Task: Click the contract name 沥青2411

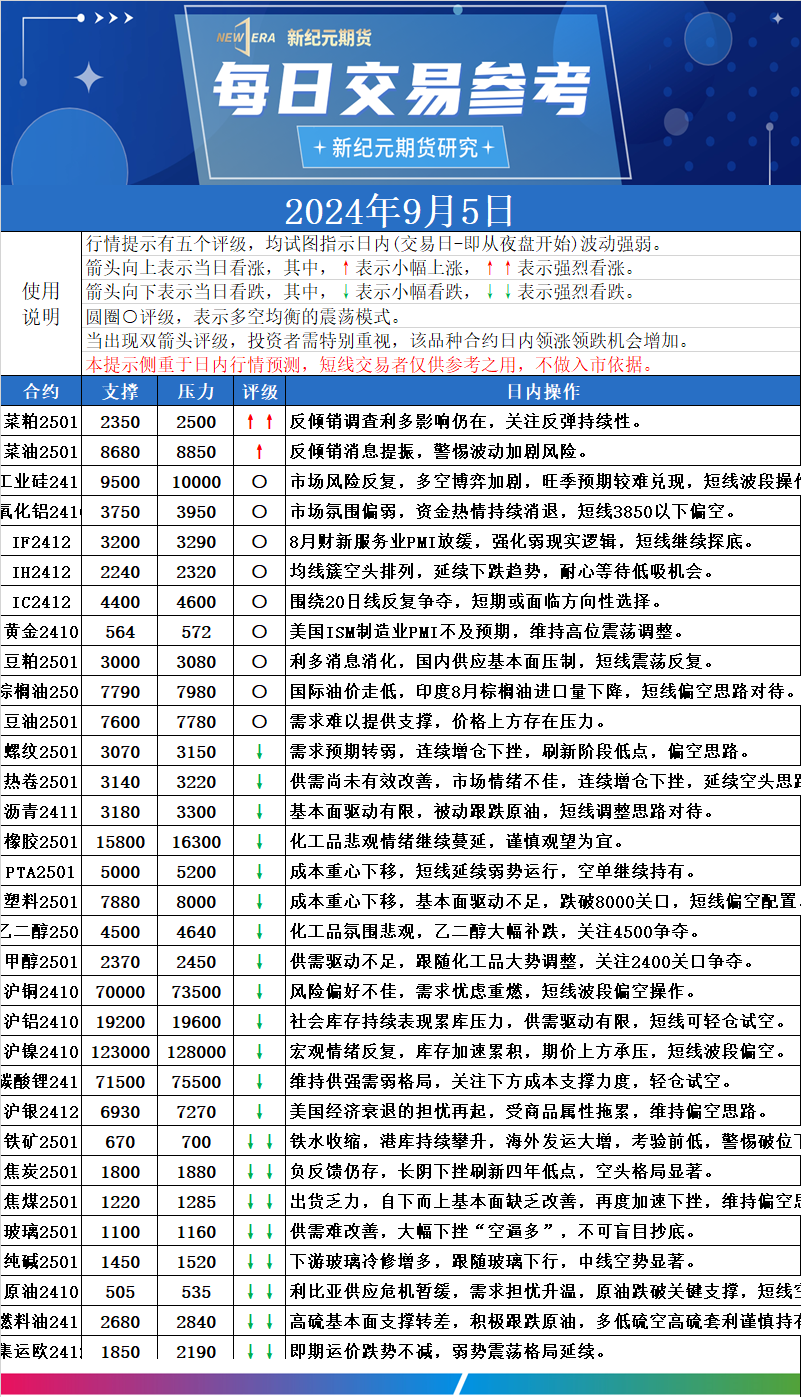Action: pyautogui.click(x=41, y=812)
